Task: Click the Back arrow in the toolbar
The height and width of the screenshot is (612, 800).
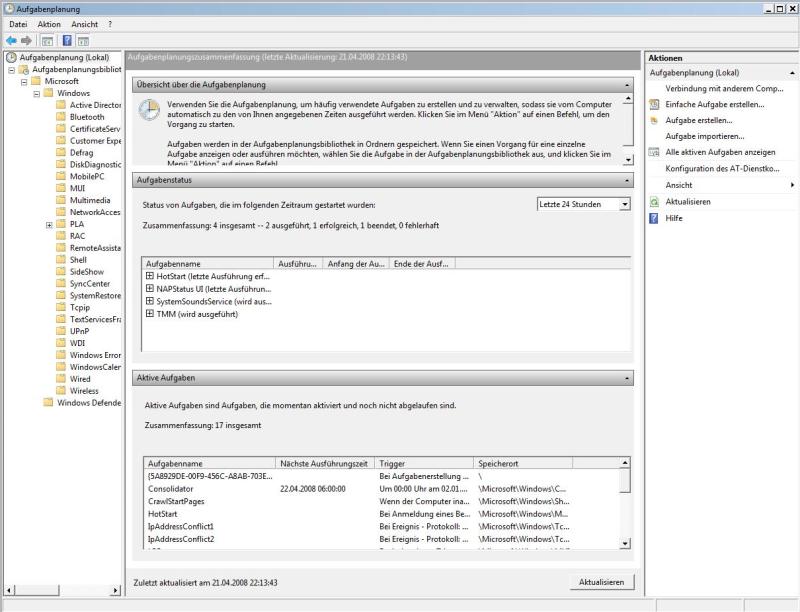Action: click(x=11, y=41)
